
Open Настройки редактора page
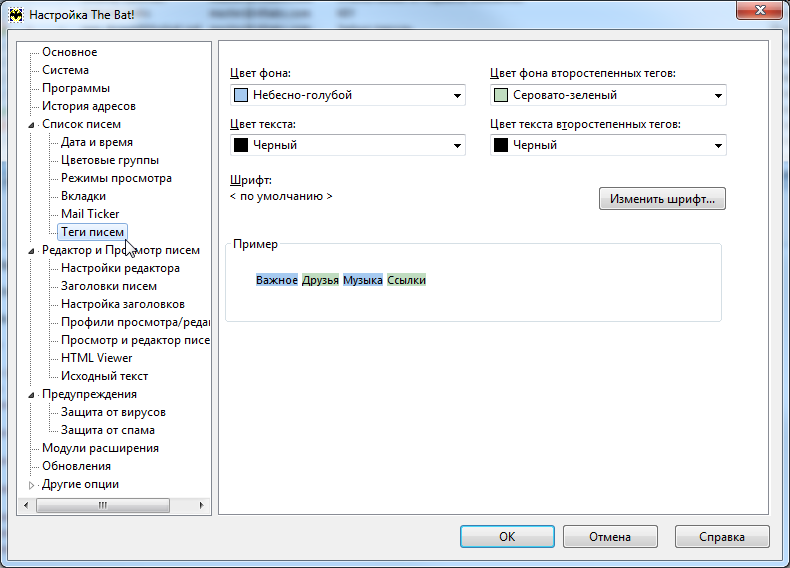(x=120, y=268)
